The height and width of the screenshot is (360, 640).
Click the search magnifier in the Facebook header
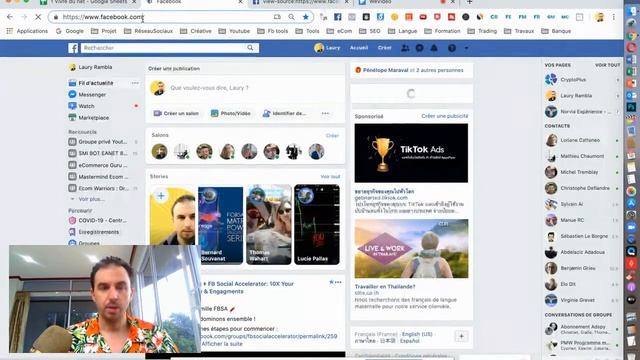pyautogui.click(x=250, y=48)
